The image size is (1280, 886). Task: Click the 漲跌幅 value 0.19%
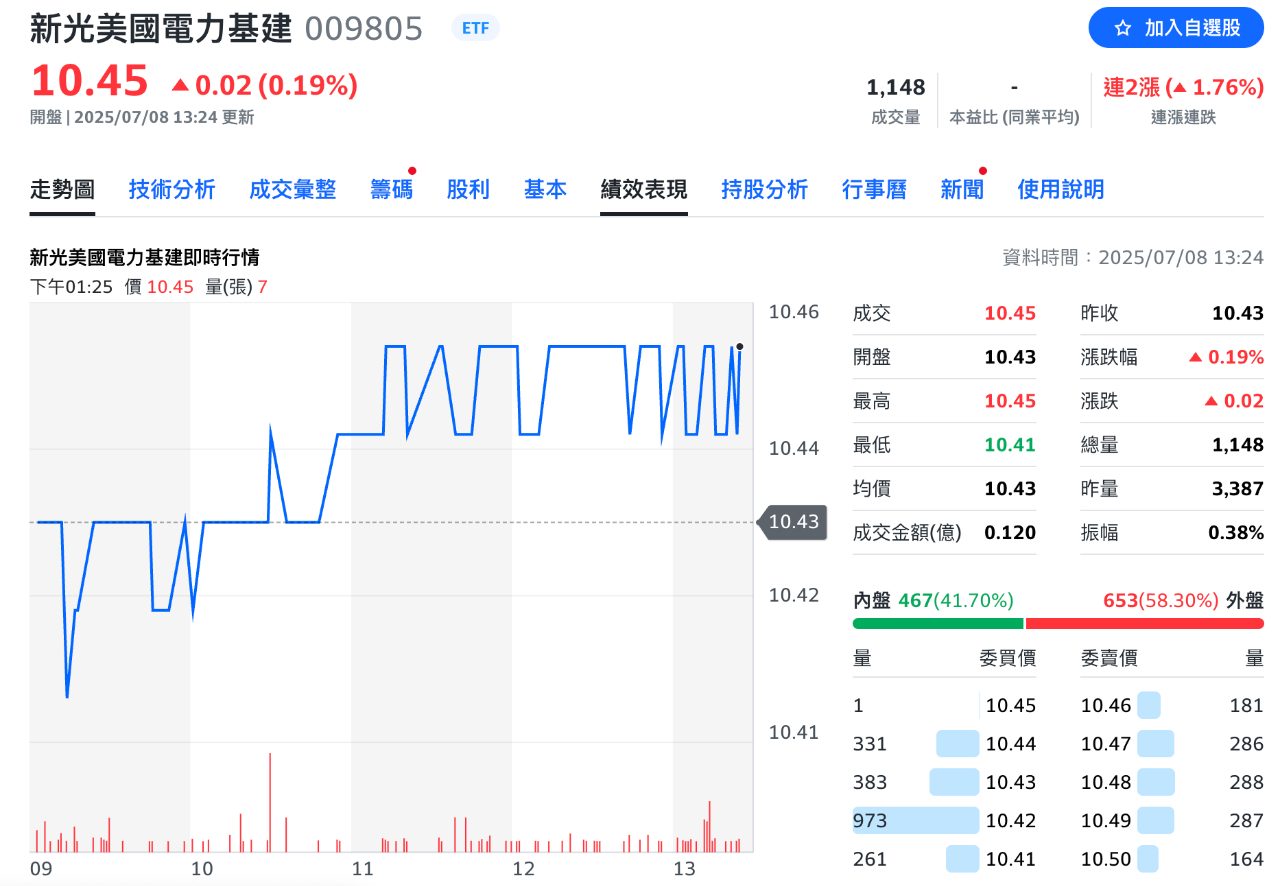(x=1226, y=357)
